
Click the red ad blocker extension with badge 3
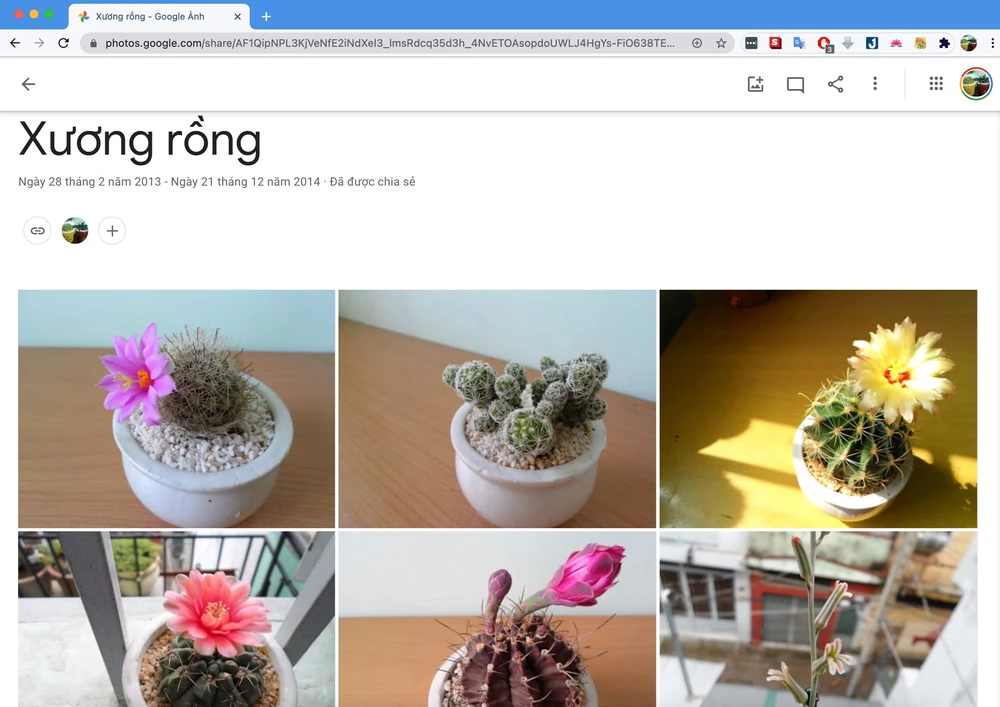(x=824, y=43)
